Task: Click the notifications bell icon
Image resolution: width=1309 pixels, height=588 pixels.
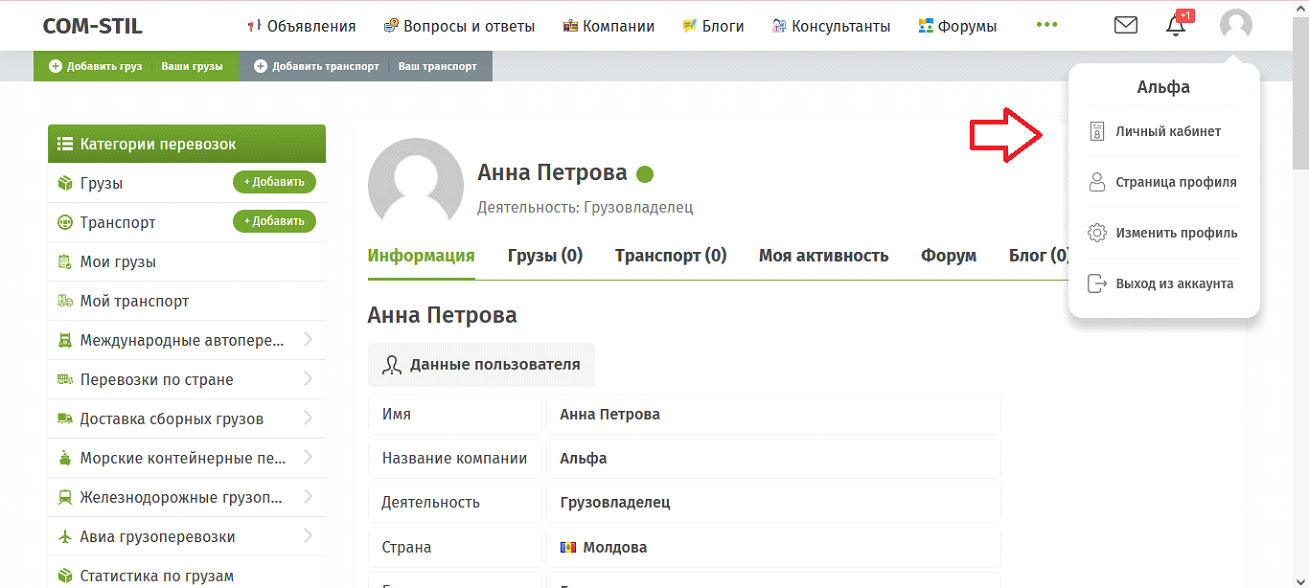Action: [x=1176, y=26]
